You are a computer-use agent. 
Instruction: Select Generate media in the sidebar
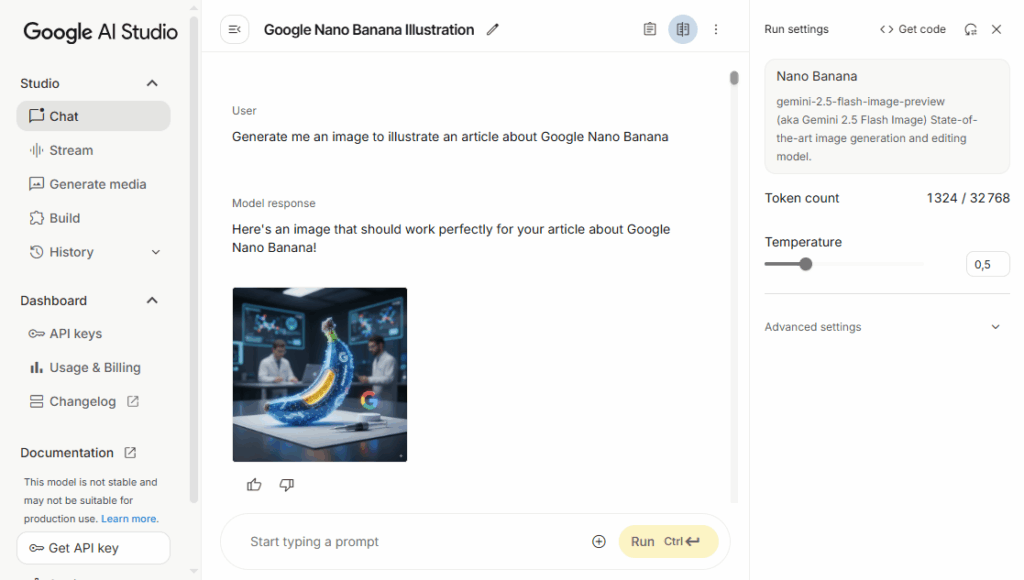(x=97, y=184)
